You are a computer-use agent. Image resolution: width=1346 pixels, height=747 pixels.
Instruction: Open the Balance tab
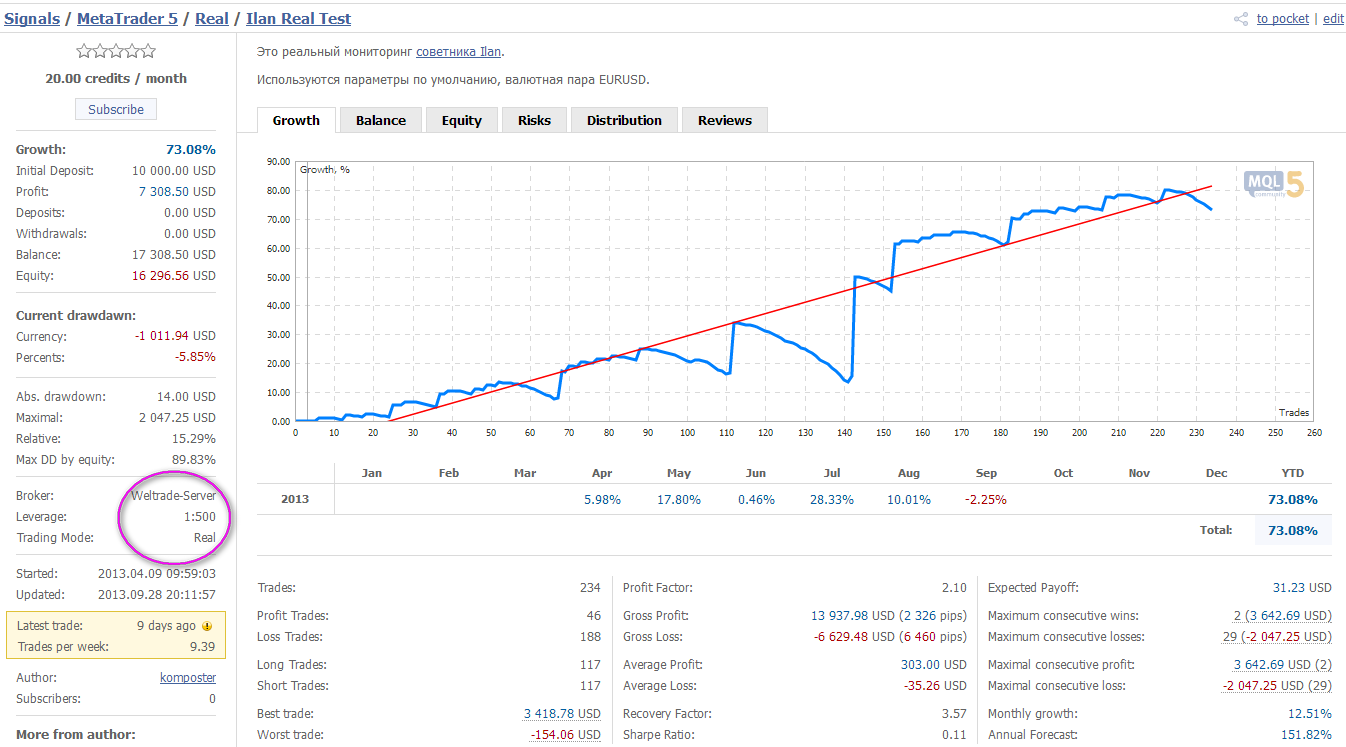click(x=381, y=120)
